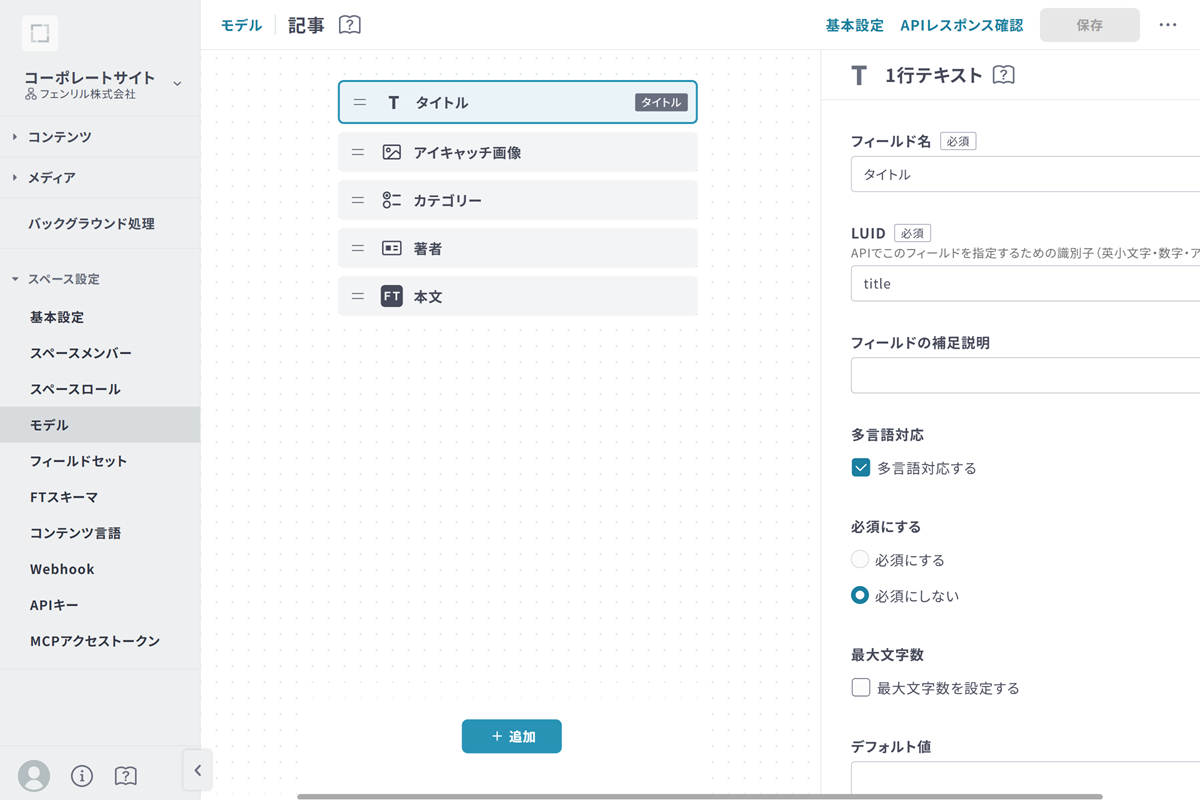Click the 追加 button to add field

click(512, 736)
